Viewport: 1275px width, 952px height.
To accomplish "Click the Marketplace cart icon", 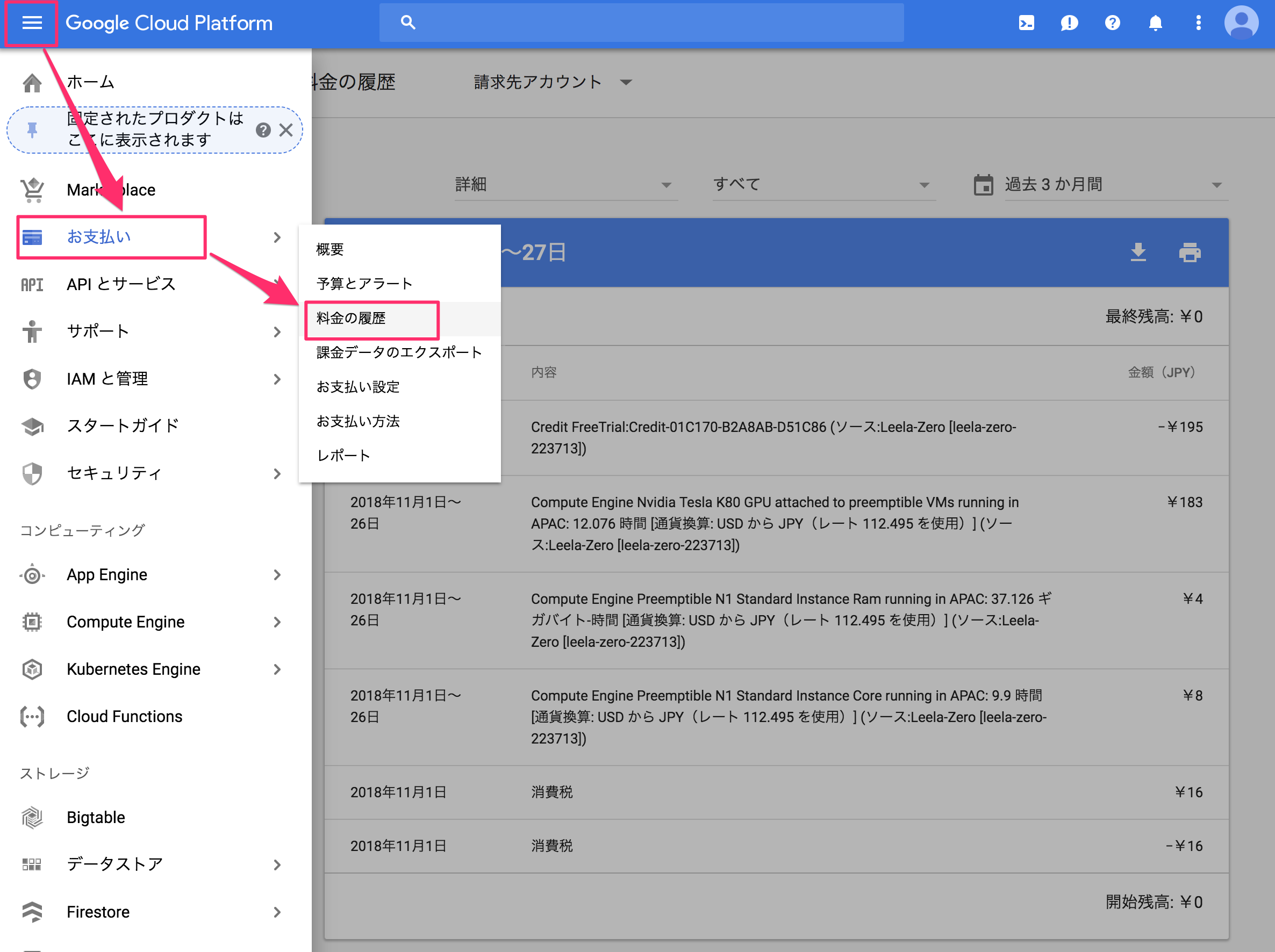I will pos(32,190).
